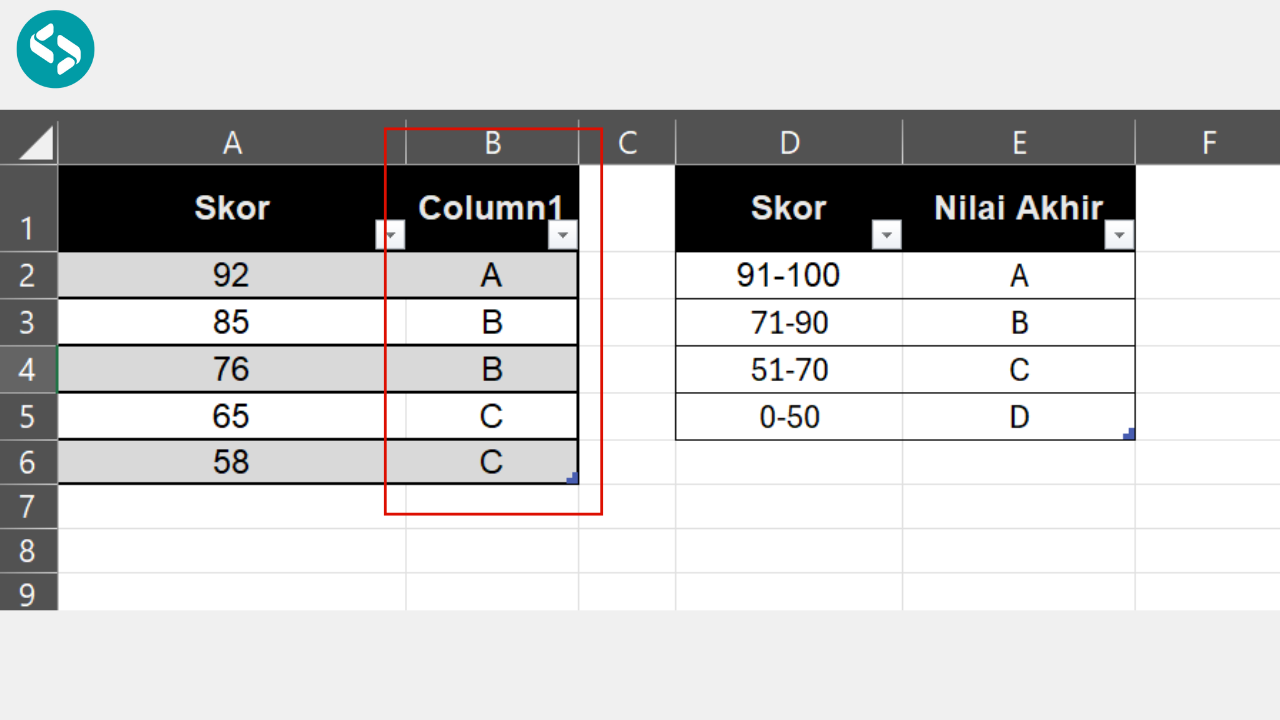Click the Select All corner triangle

tap(37, 144)
